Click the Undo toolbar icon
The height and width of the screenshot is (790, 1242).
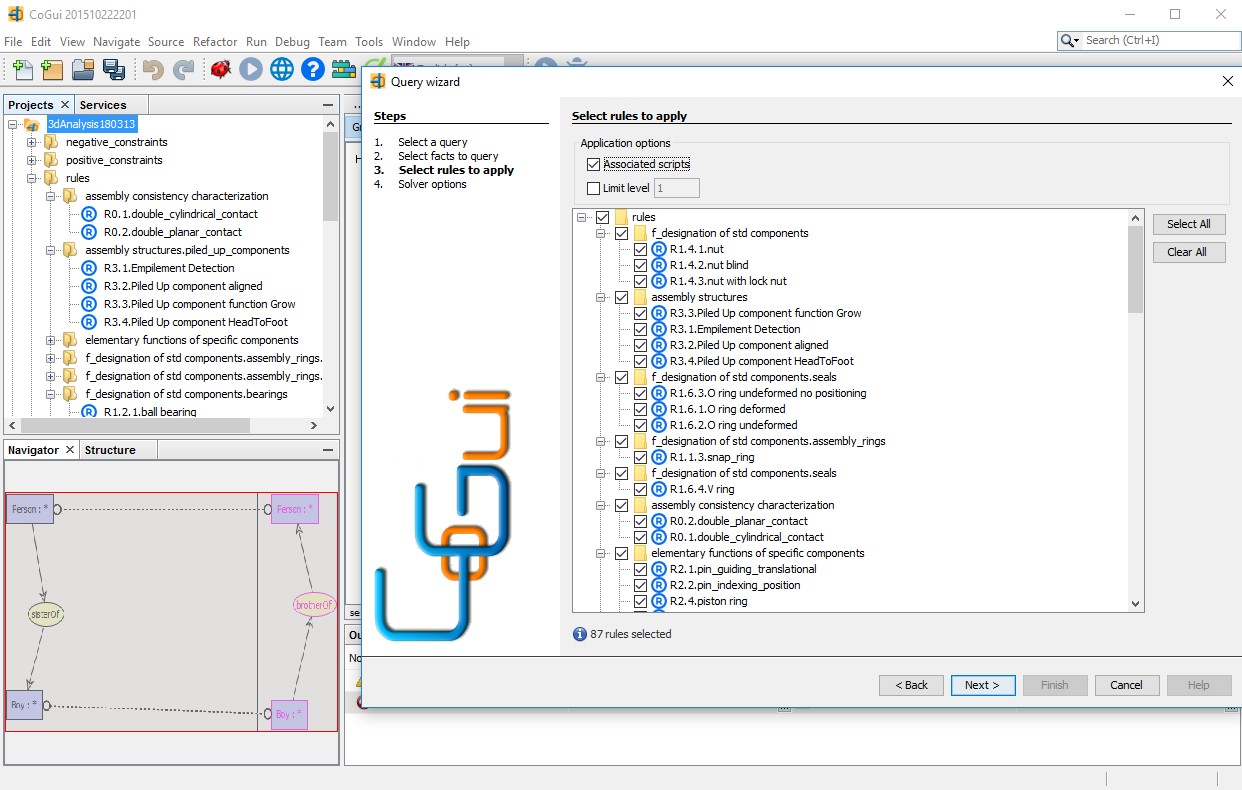point(153,69)
